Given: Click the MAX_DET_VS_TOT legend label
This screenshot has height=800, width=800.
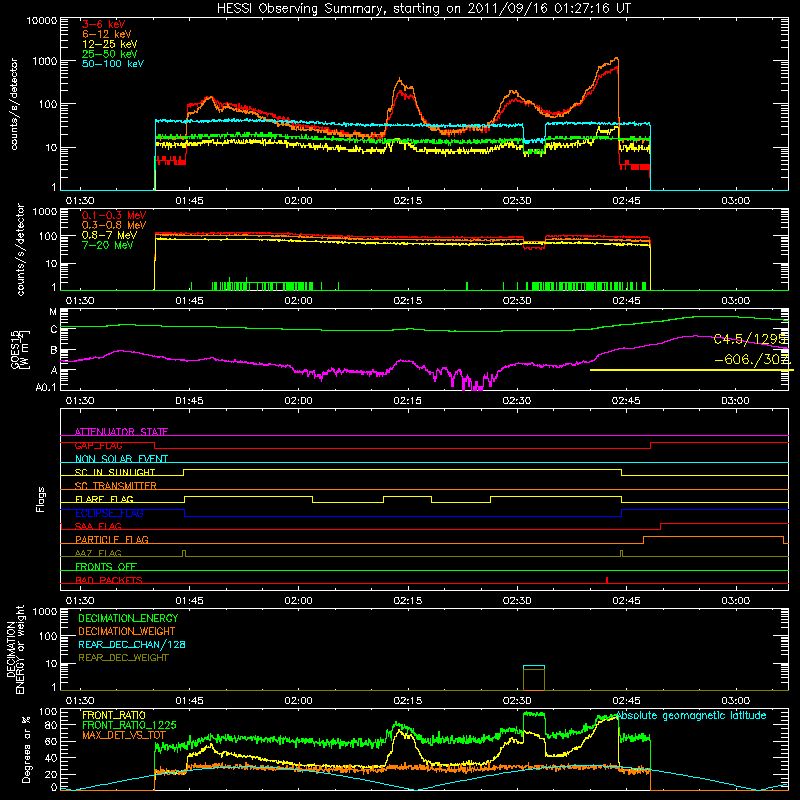Looking at the screenshot, I should (x=124, y=735).
